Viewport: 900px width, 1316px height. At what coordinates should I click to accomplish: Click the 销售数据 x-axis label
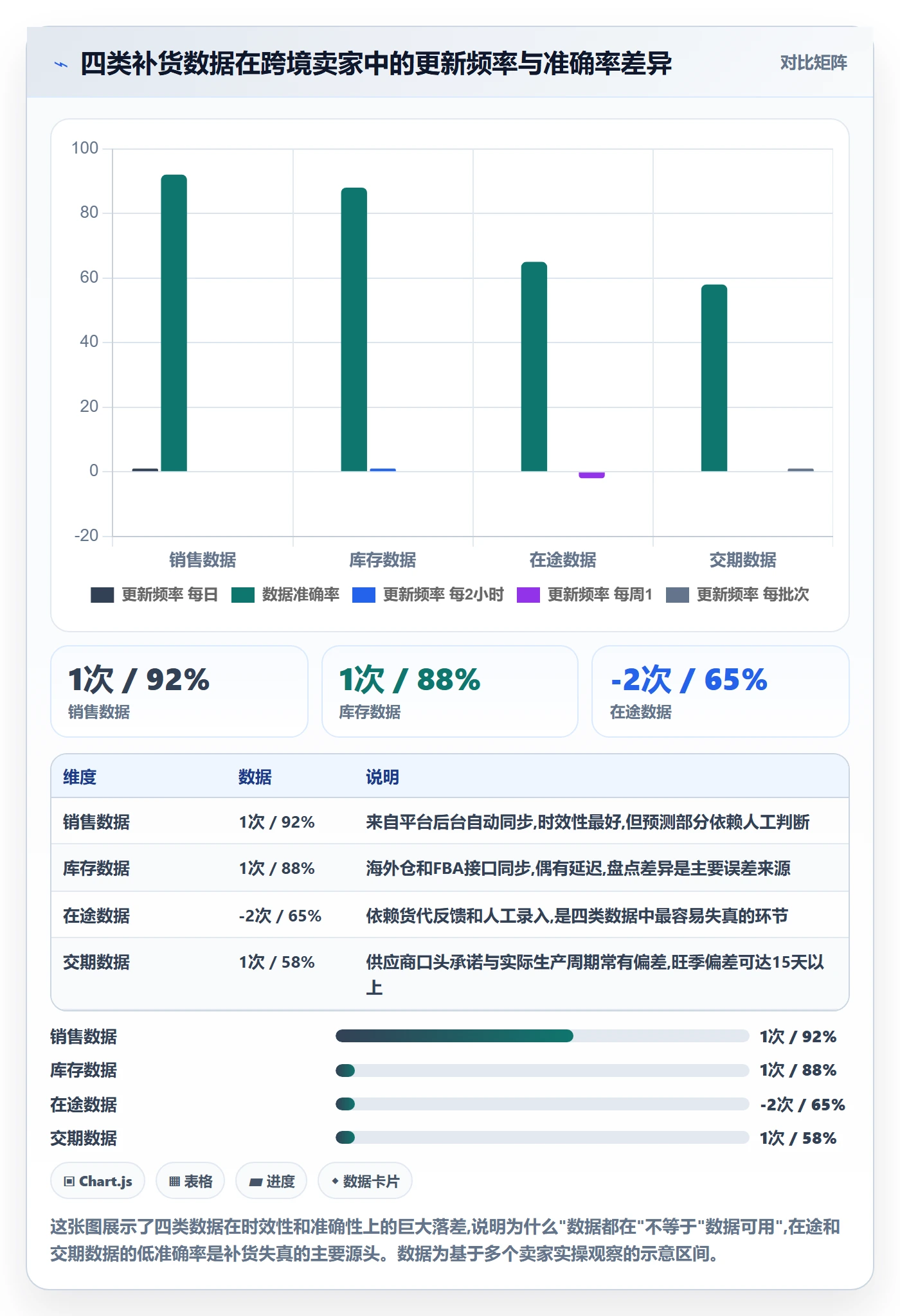[203, 560]
